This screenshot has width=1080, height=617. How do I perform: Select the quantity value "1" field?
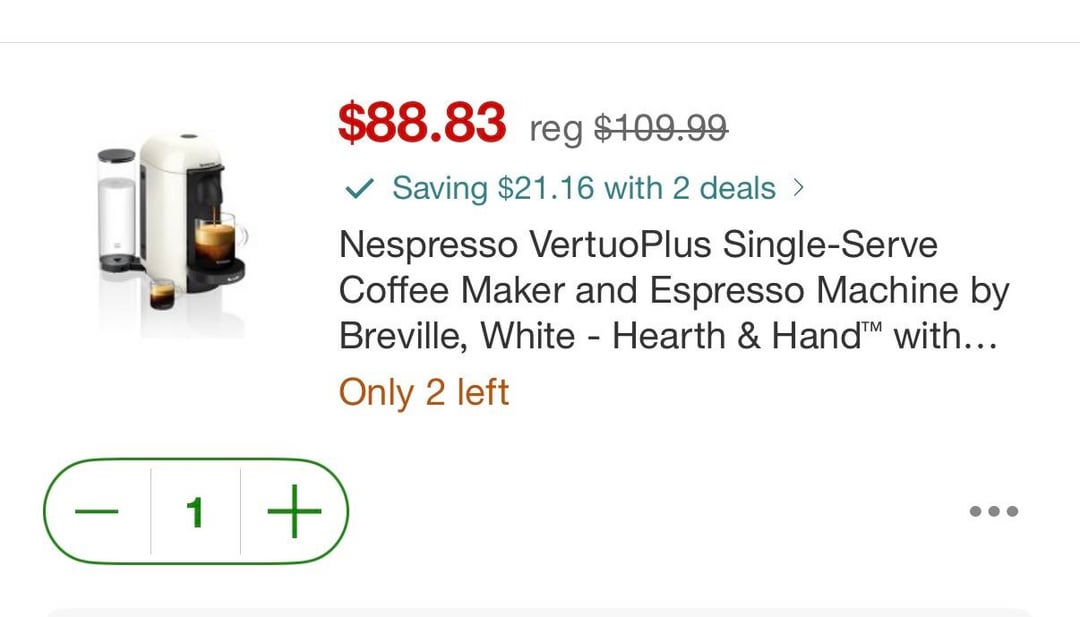coord(195,512)
